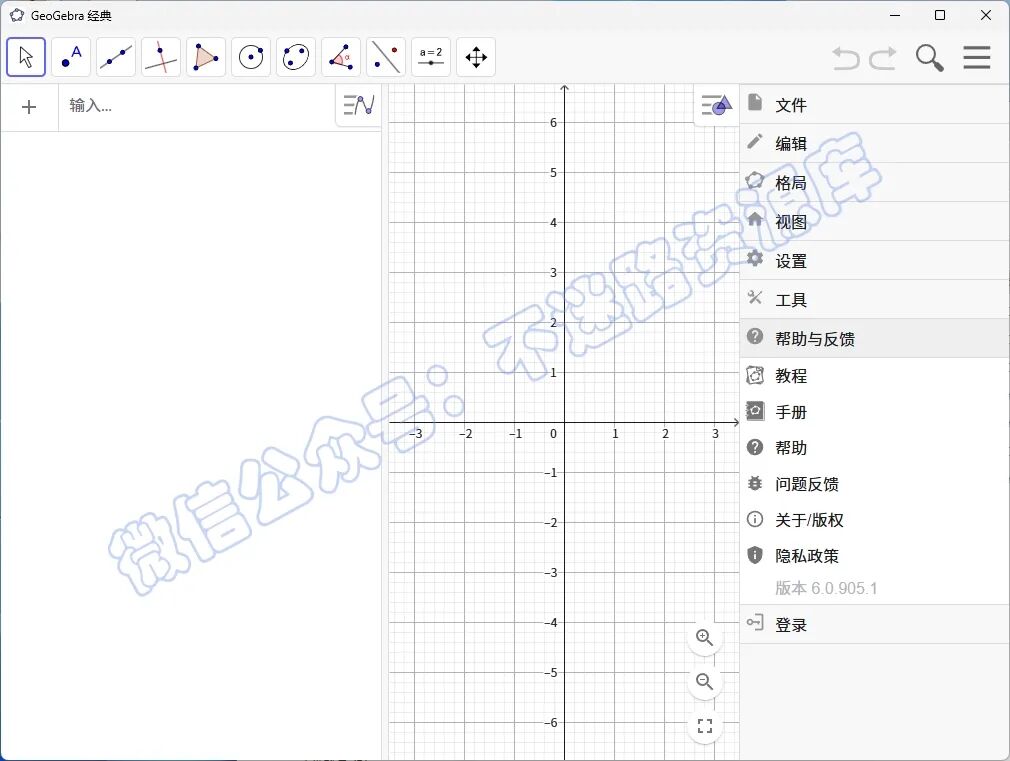This screenshot has height=761, width=1010.
Task: Open the 教程 menu entry
Action: (874, 376)
